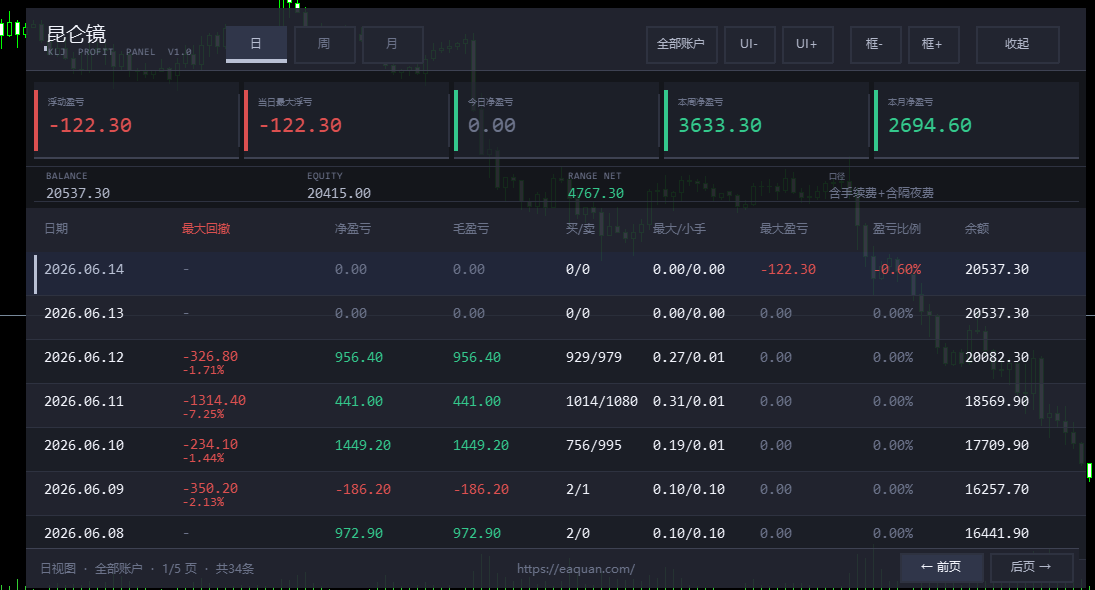Viewport: 1095px width, 590px height.
Task: Click the UI+ enlarge button
Action: tap(807, 44)
